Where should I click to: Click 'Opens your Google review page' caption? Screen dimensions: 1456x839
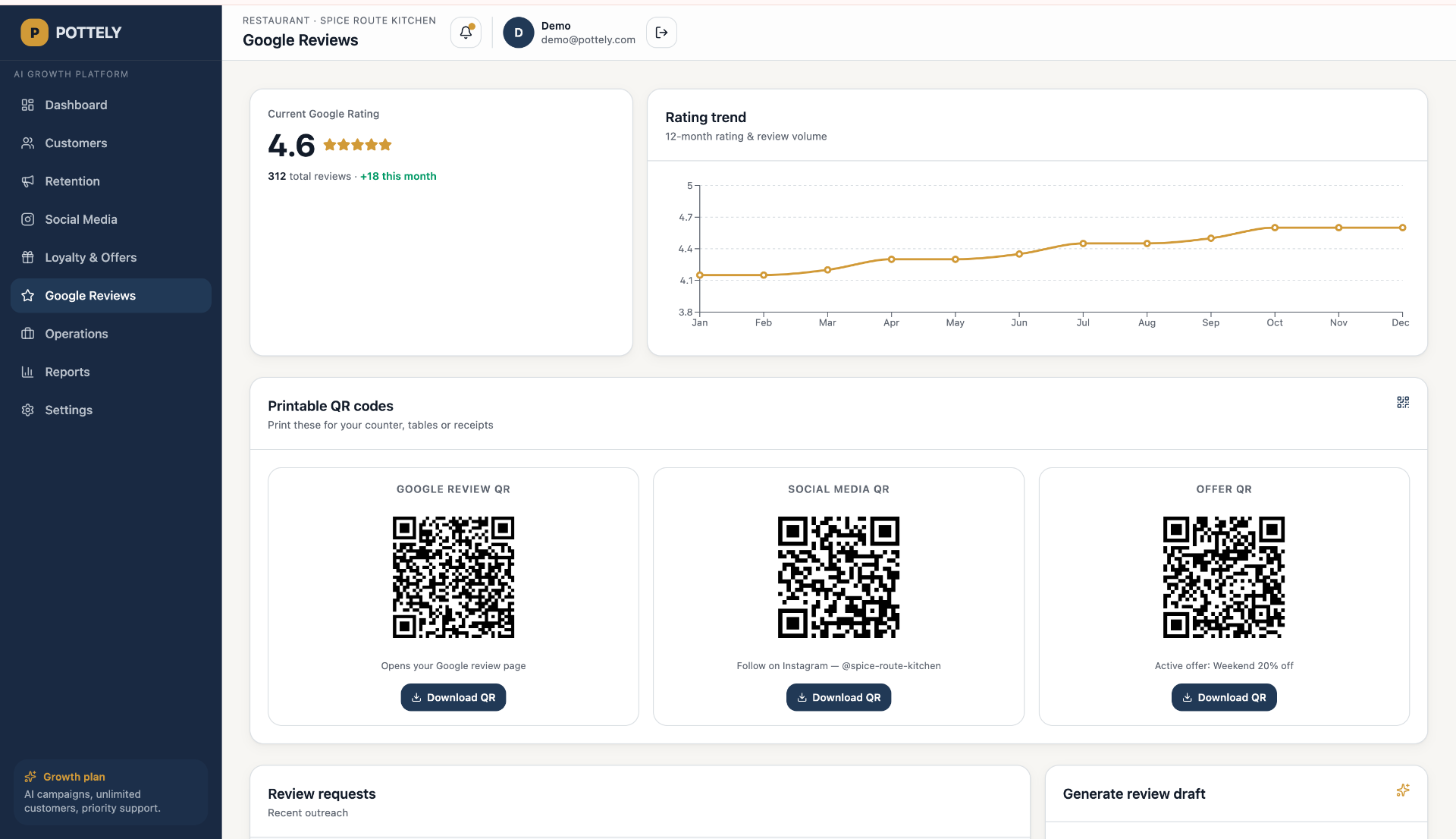coord(453,666)
